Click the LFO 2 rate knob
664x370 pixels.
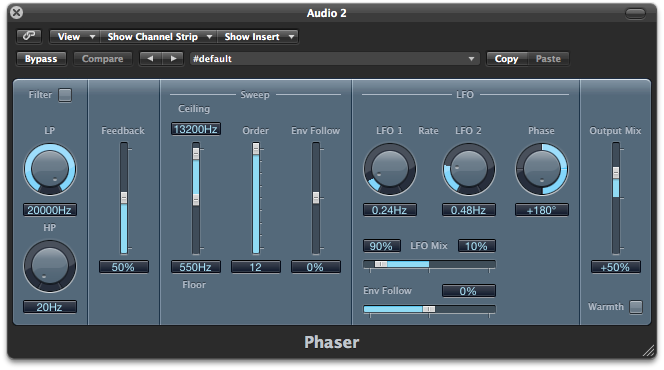pos(469,169)
